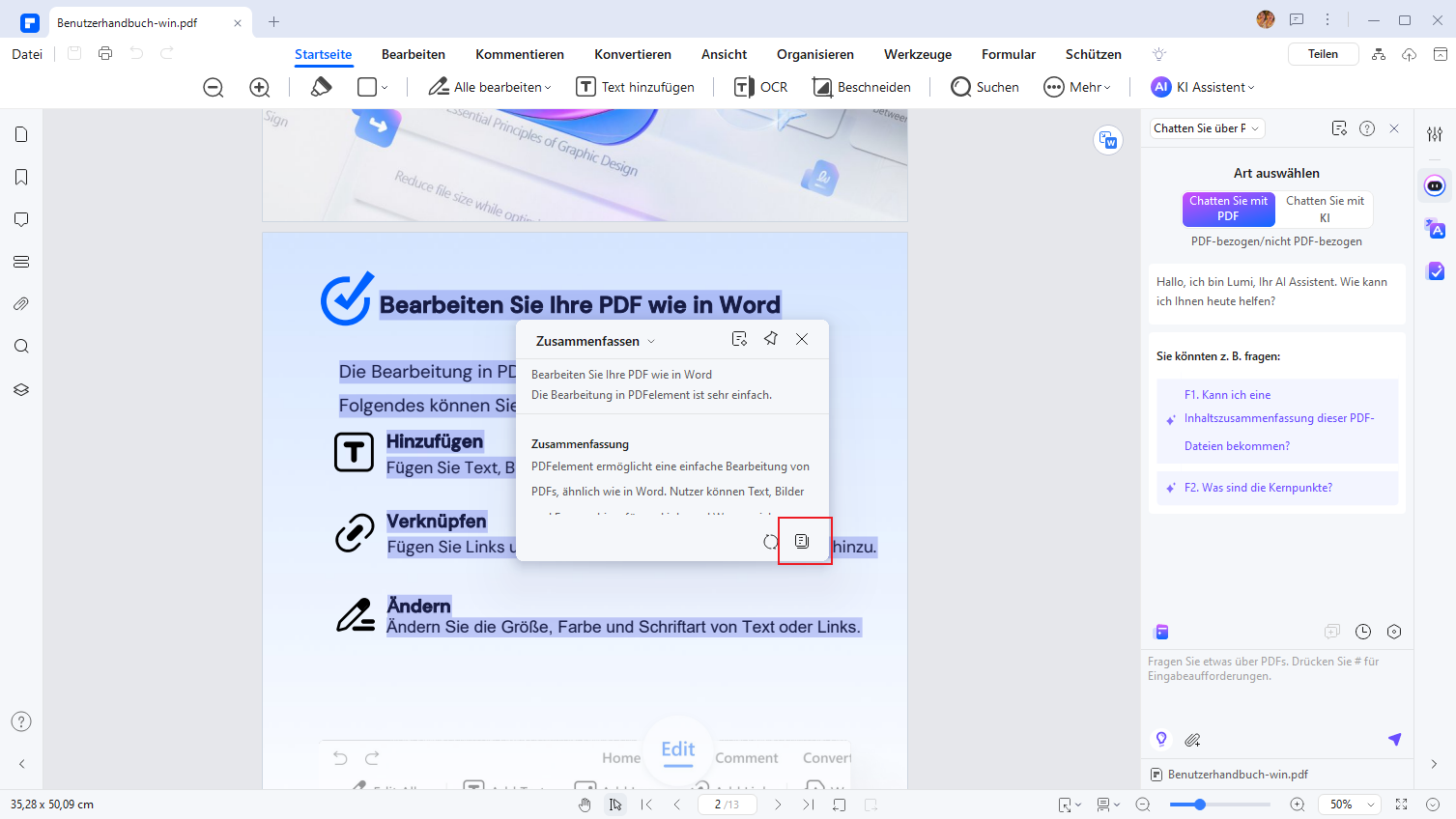
Task: Click the prompt lightbulb icon below chat input
Action: tap(1161, 739)
